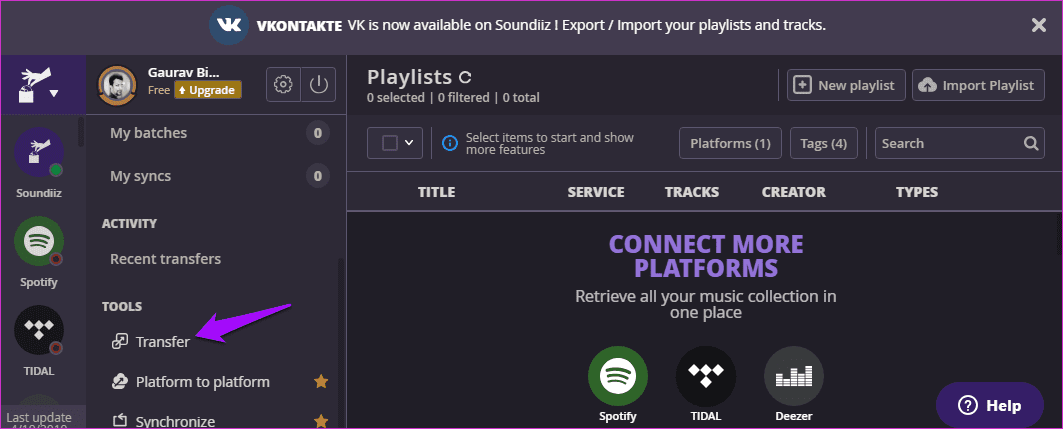Sort by the TRACKS column
This screenshot has width=1063, height=429.
click(x=691, y=192)
